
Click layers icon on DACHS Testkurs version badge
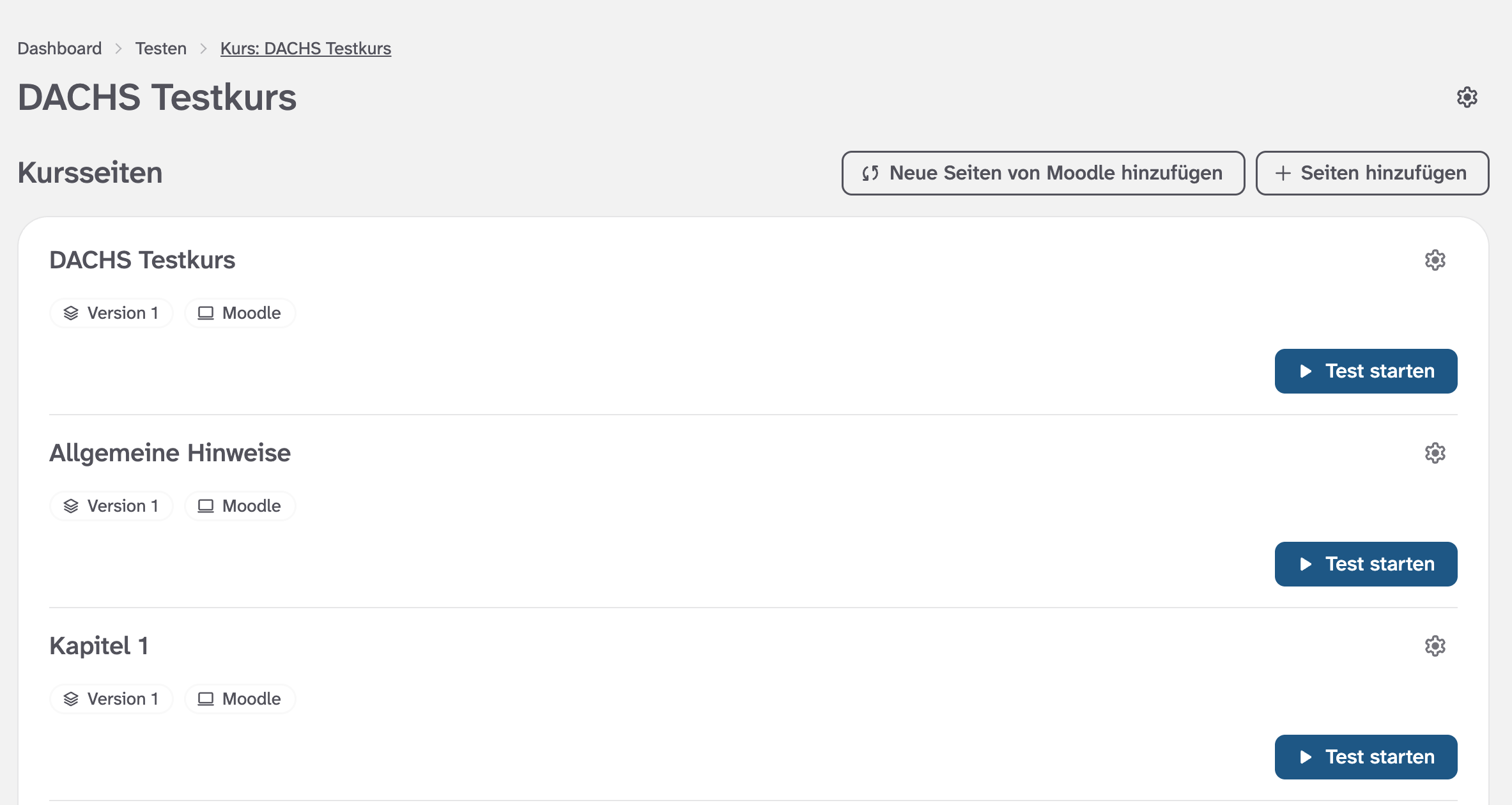tap(71, 313)
